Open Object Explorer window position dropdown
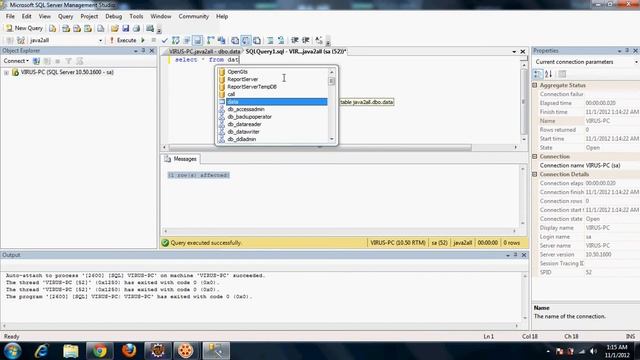The image size is (640, 360). click(136, 51)
